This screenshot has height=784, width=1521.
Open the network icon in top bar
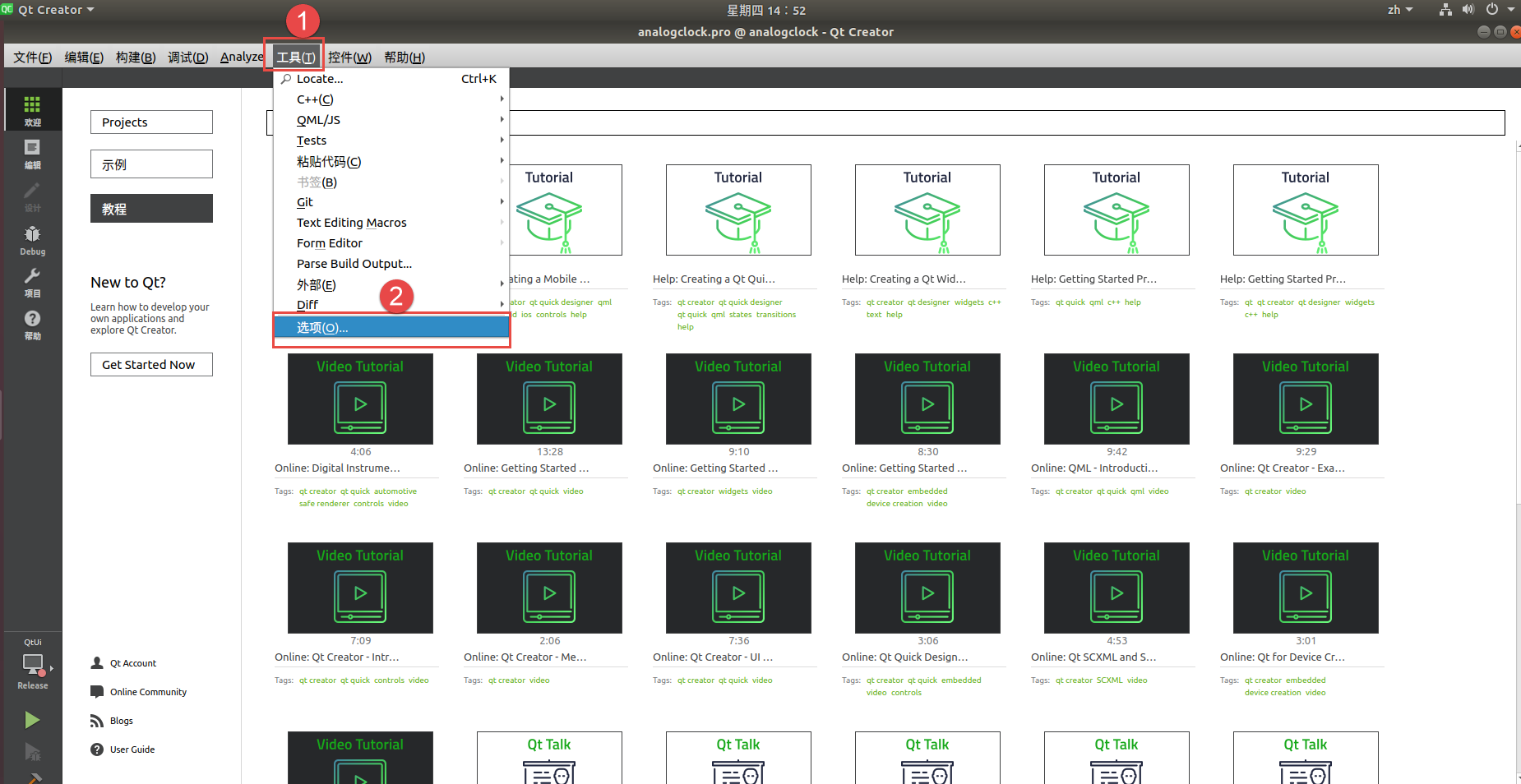pos(1445,10)
